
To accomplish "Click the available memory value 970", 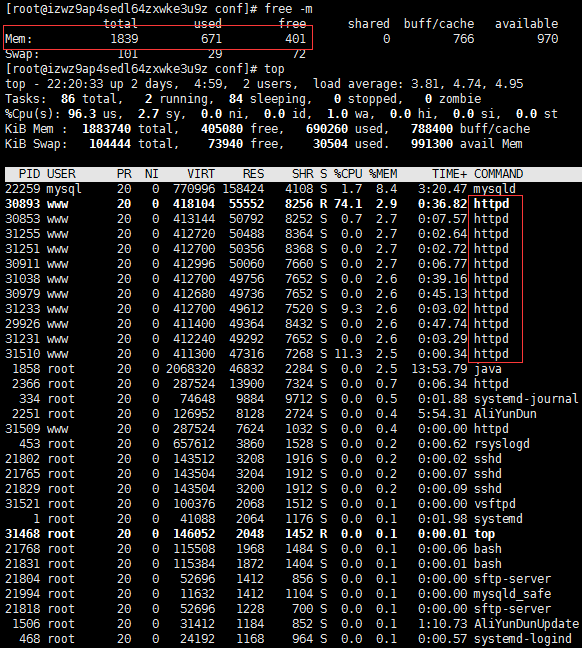I will 548,39.
